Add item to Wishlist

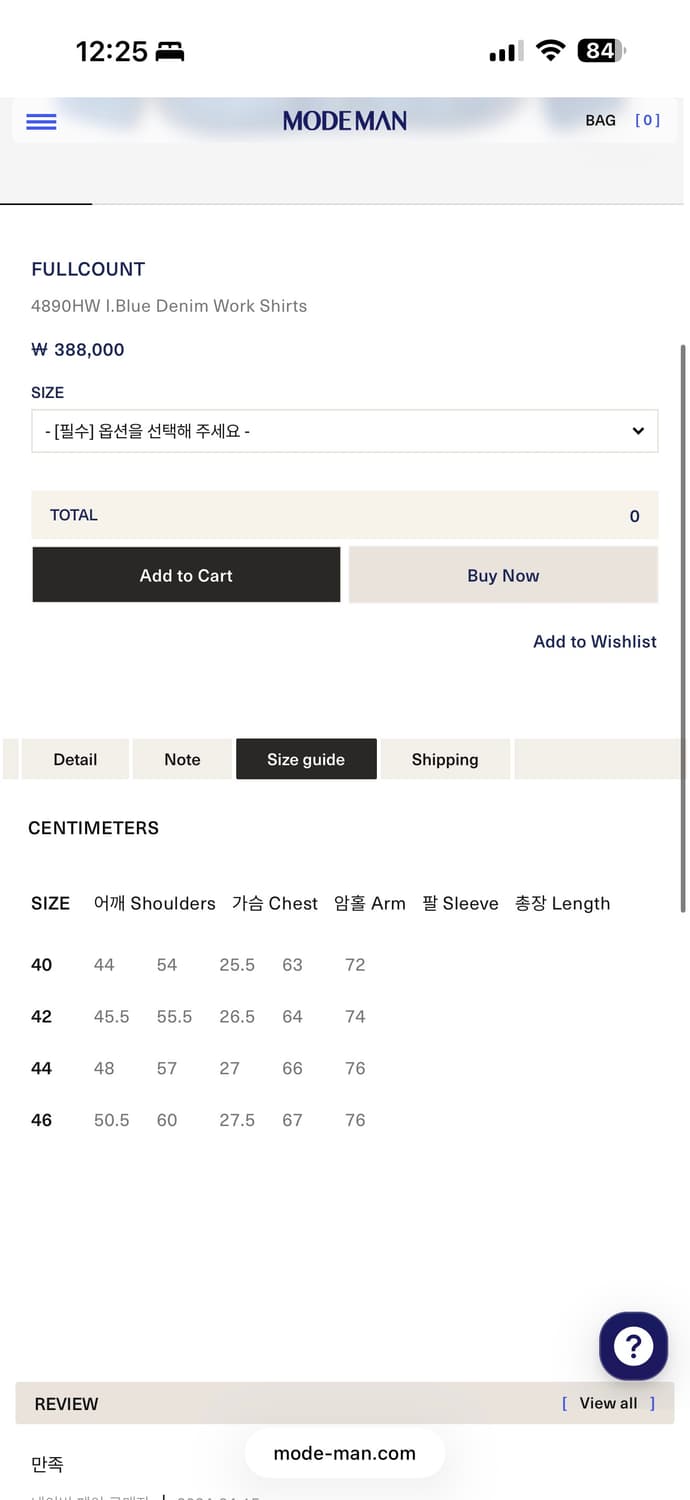(x=595, y=641)
